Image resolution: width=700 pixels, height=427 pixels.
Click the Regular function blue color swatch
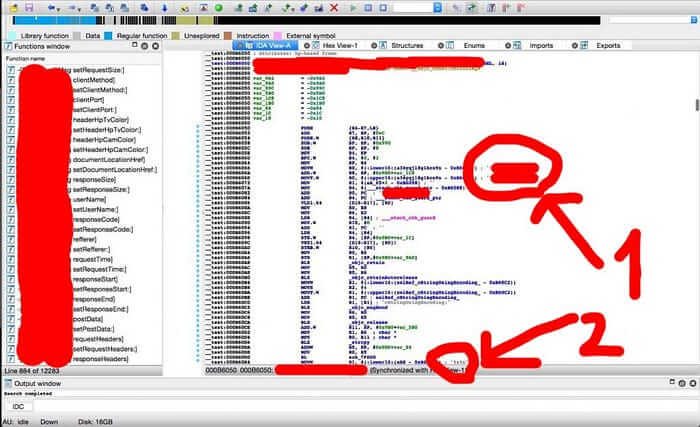pos(109,34)
